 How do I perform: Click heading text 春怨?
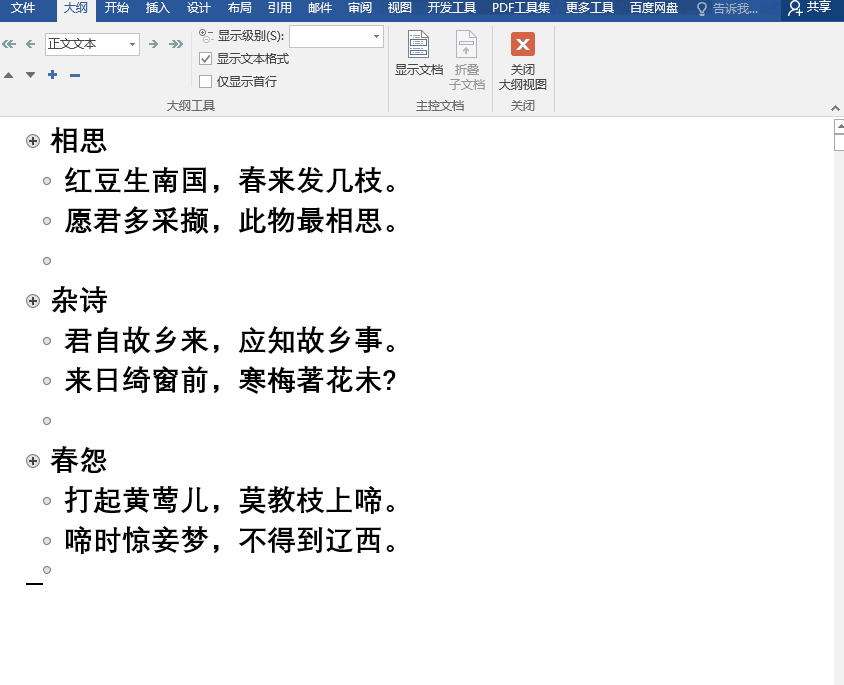pos(79,461)
